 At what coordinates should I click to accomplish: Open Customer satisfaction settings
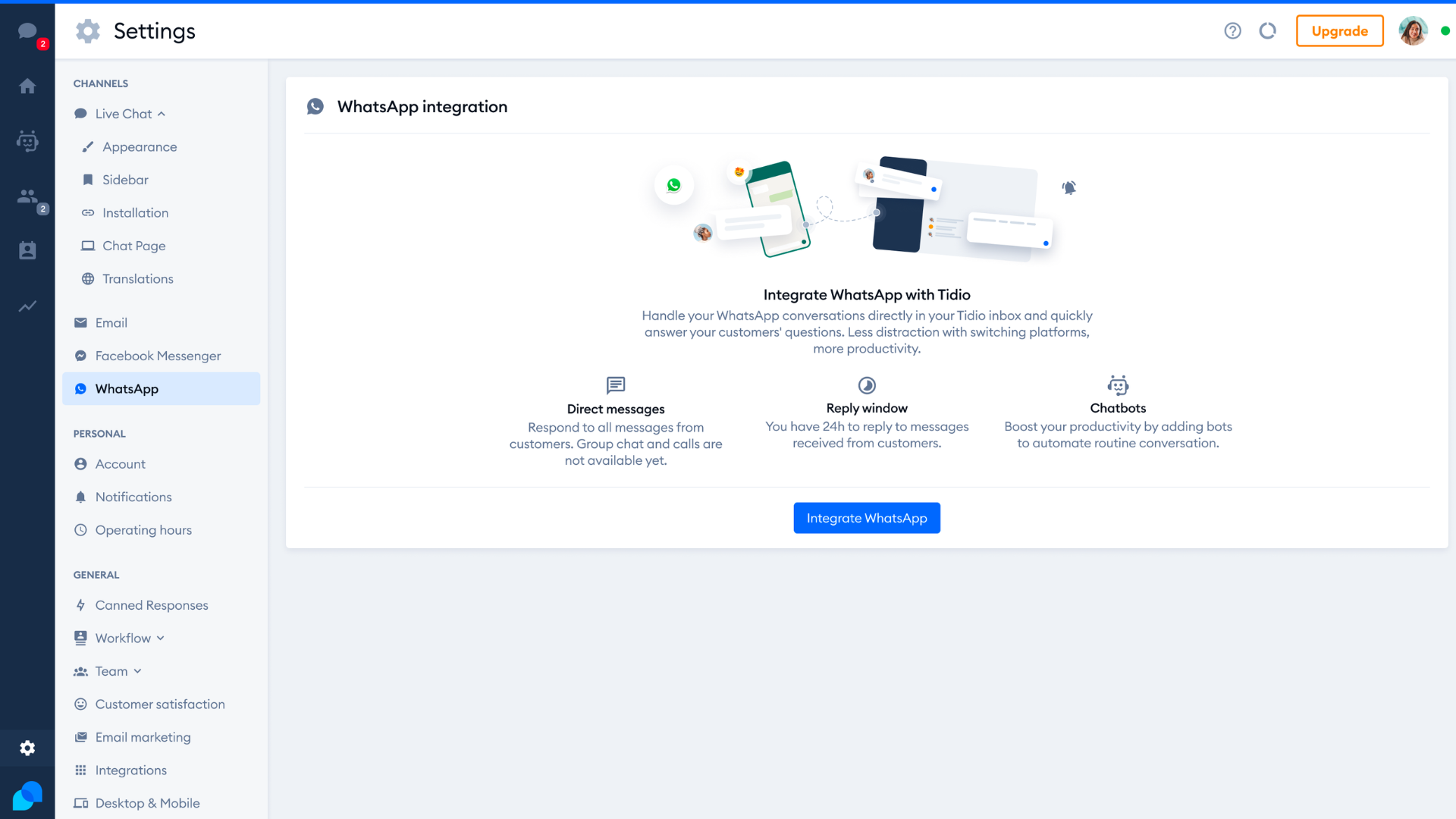160,704
